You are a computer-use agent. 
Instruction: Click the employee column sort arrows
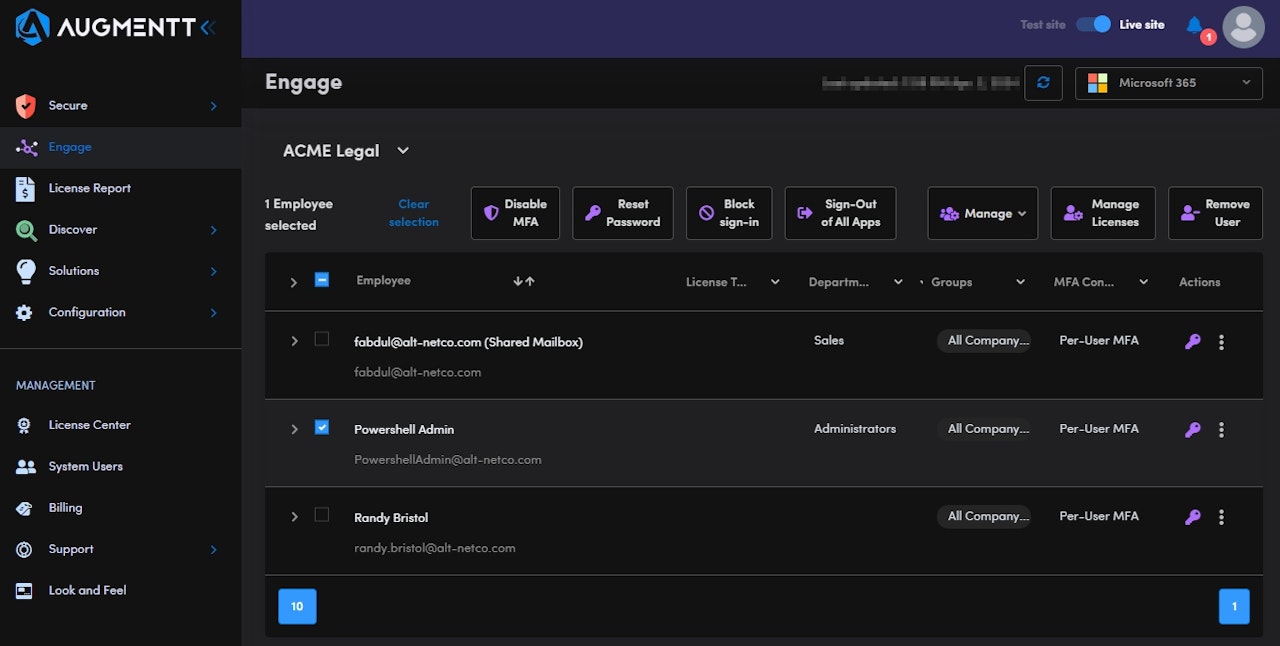coord(524,282)
